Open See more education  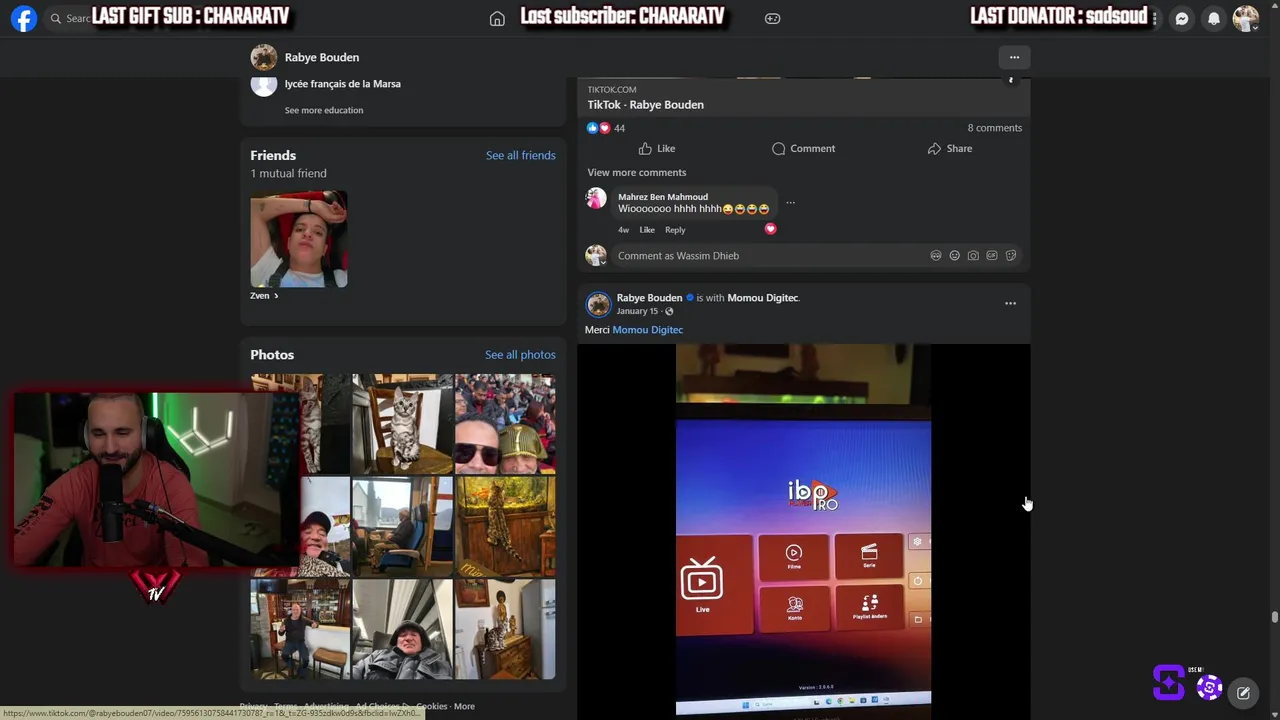click(x=324, y=110)
